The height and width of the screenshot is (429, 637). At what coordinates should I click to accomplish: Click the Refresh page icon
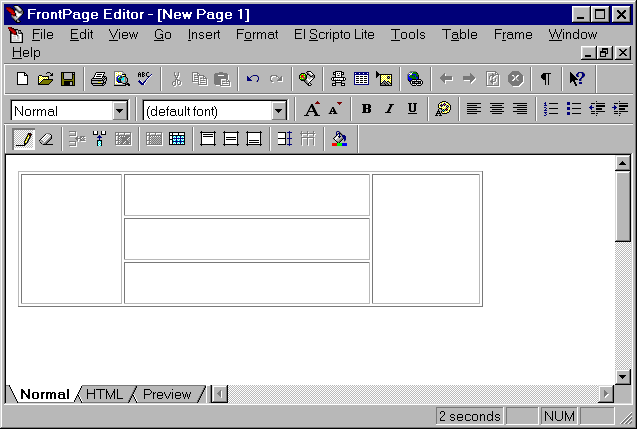coord(492,78)
